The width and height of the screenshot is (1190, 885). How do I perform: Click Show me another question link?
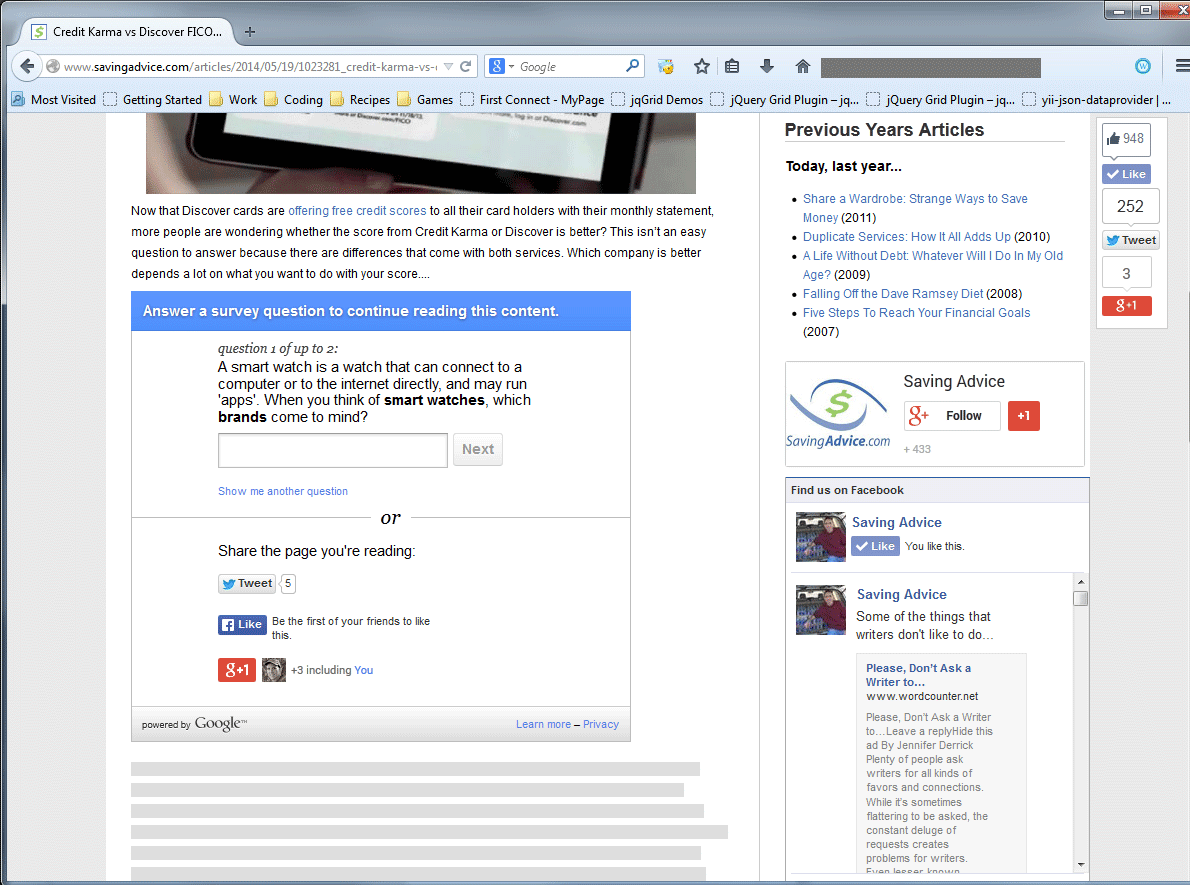282,491
